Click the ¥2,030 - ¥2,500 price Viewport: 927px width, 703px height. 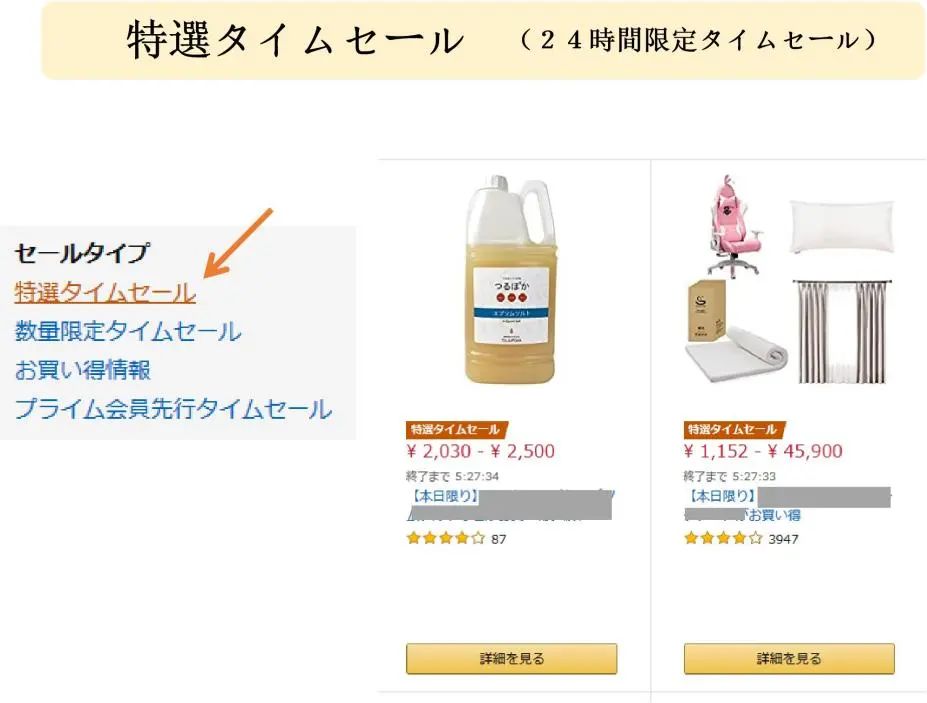pyautogui.click(x=481, y=452)
